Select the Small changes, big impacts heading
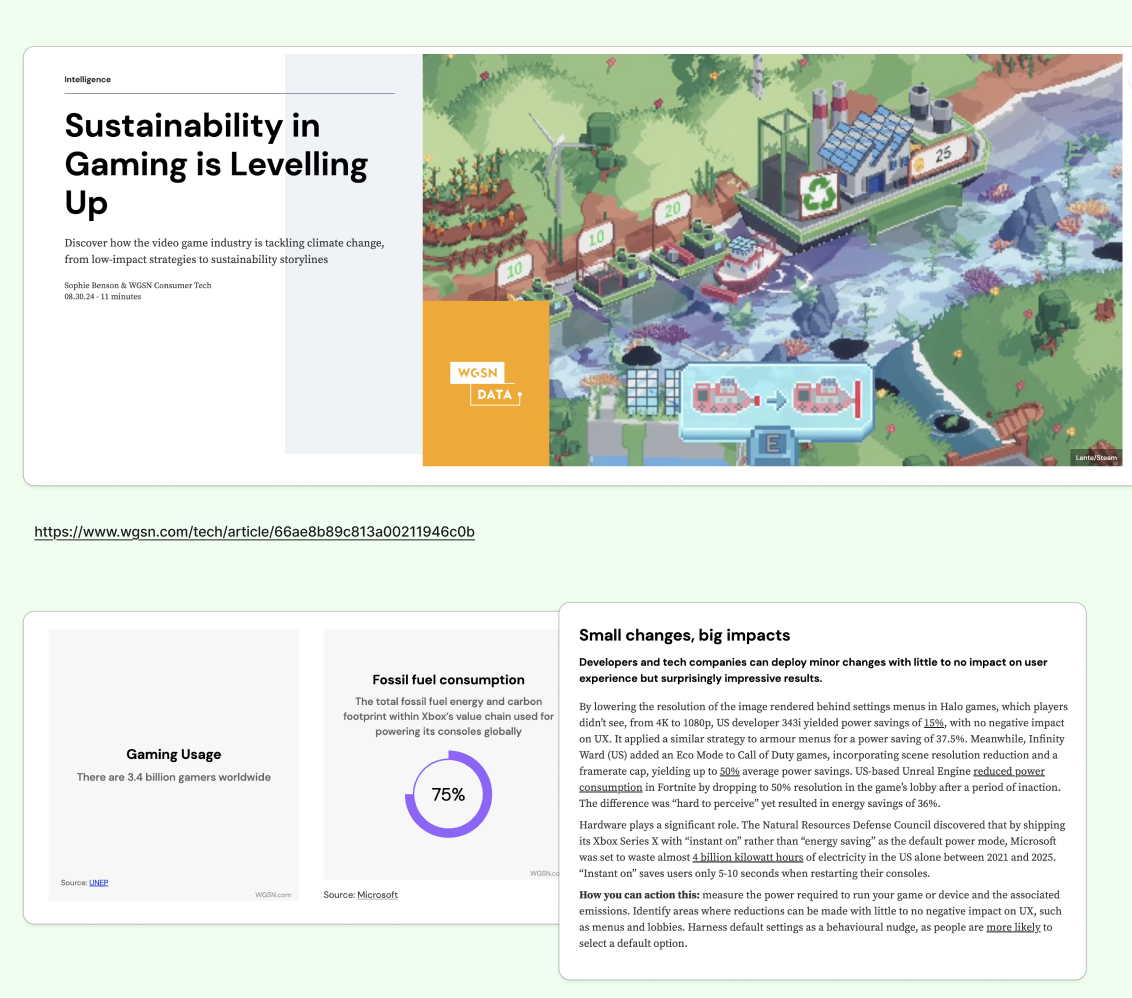 [x=683, y=635]
